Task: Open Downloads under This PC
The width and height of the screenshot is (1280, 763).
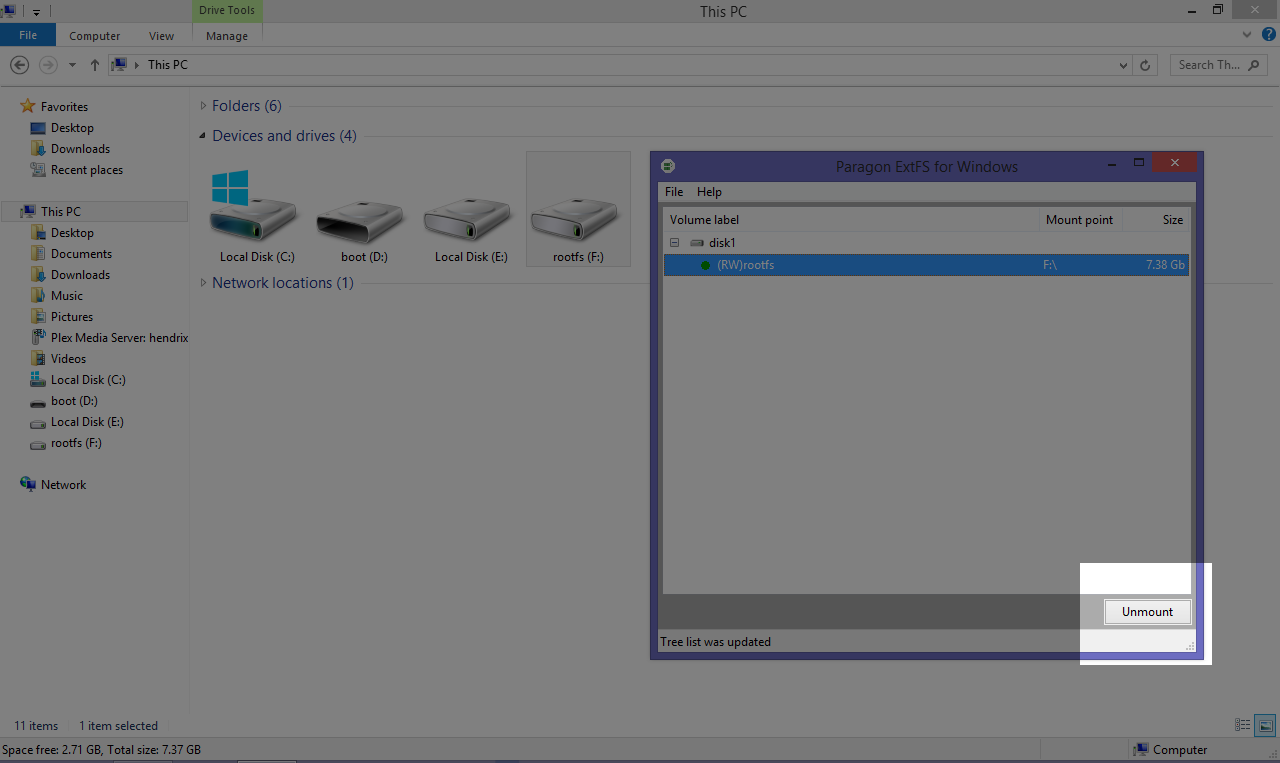Action: [x=80, y=275]
